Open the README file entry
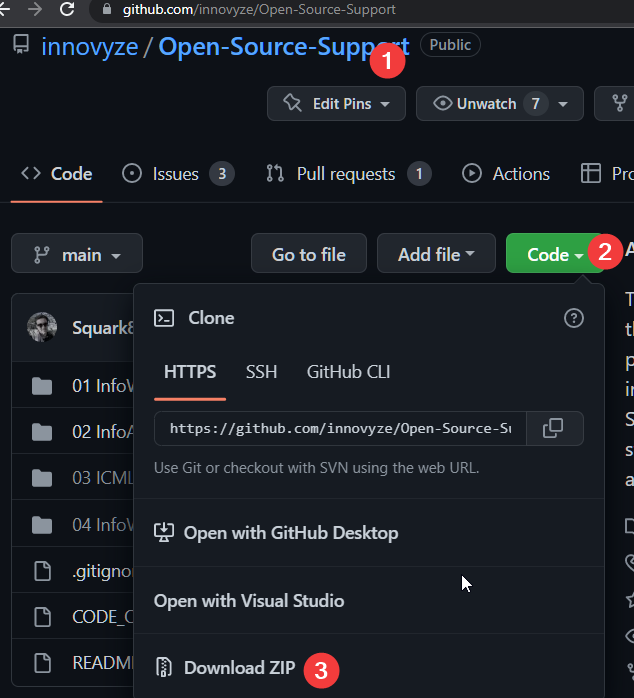This screenshot has height=698, width=634. pyautogui.click(x=103, y=663)
